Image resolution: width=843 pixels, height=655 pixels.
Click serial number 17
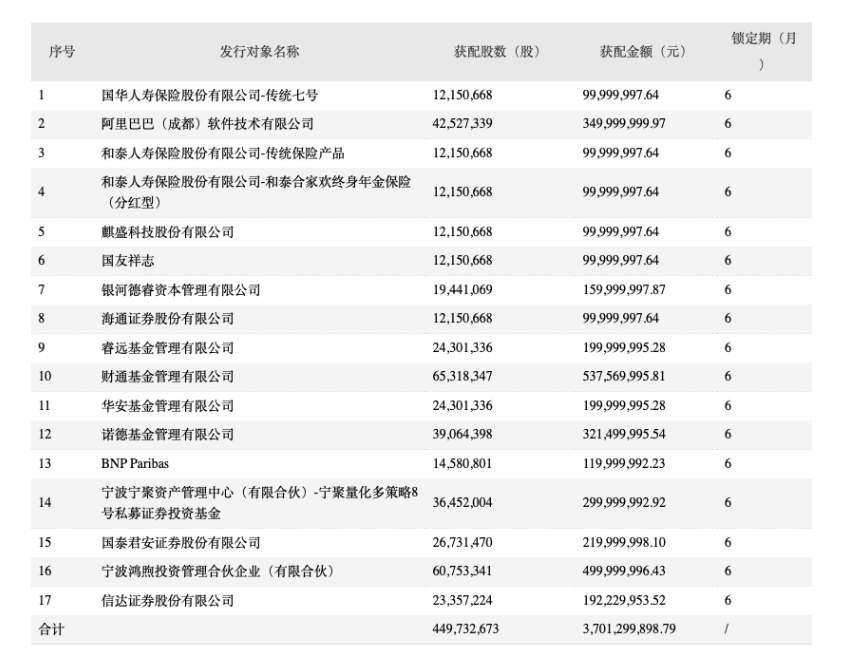pyautogui.click(x=45, y=600)
